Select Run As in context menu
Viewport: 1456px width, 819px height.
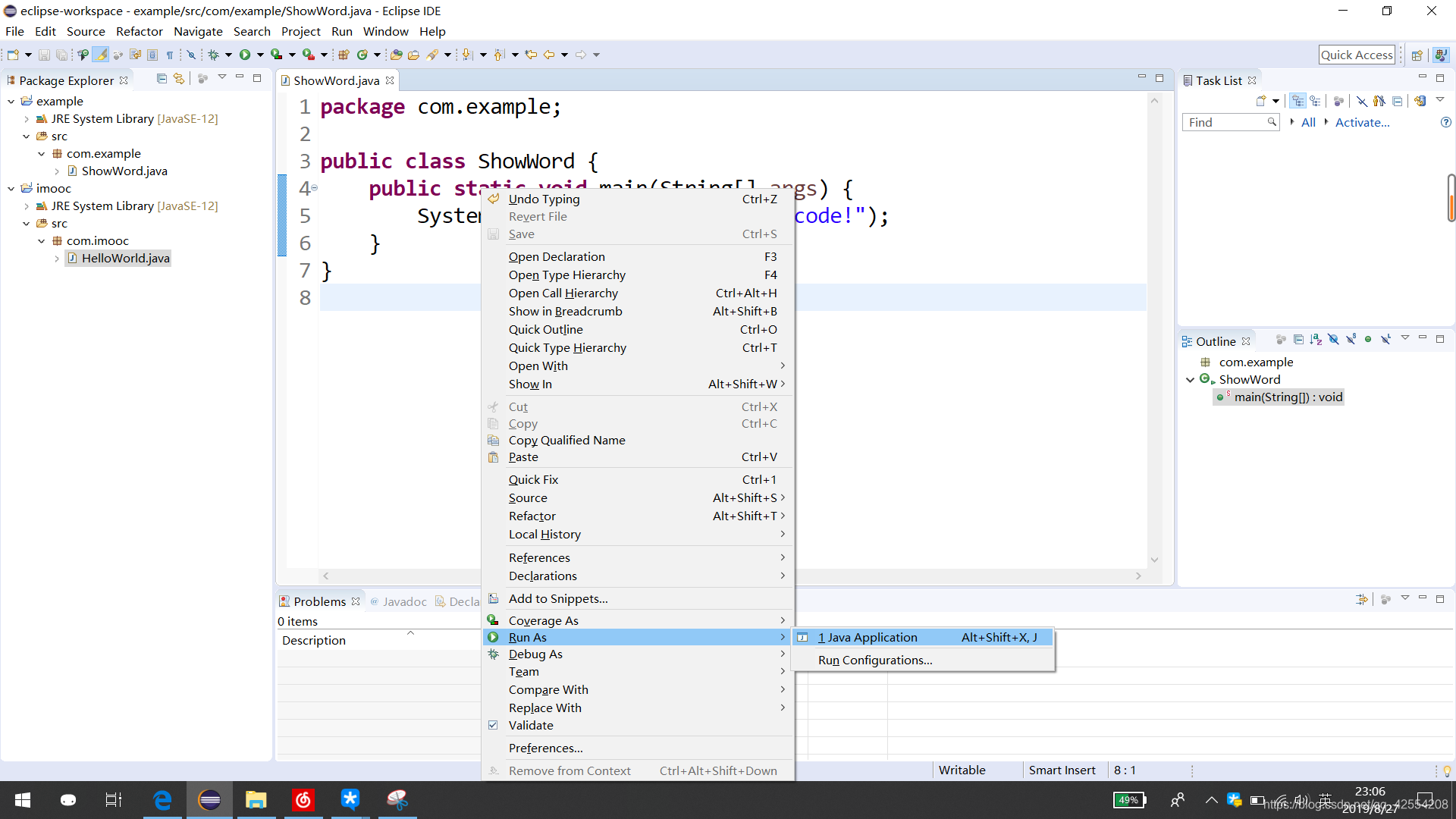point(638,637)
